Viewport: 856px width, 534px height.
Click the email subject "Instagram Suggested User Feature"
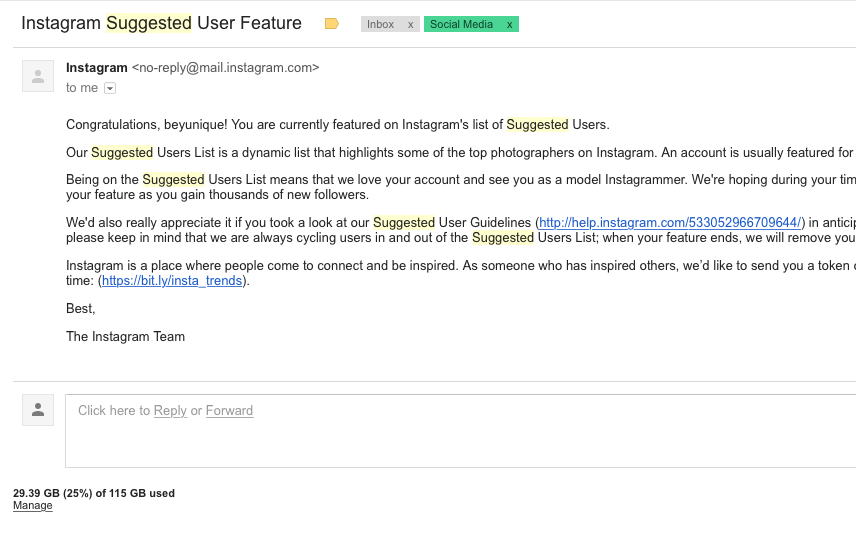coord(161,23)
